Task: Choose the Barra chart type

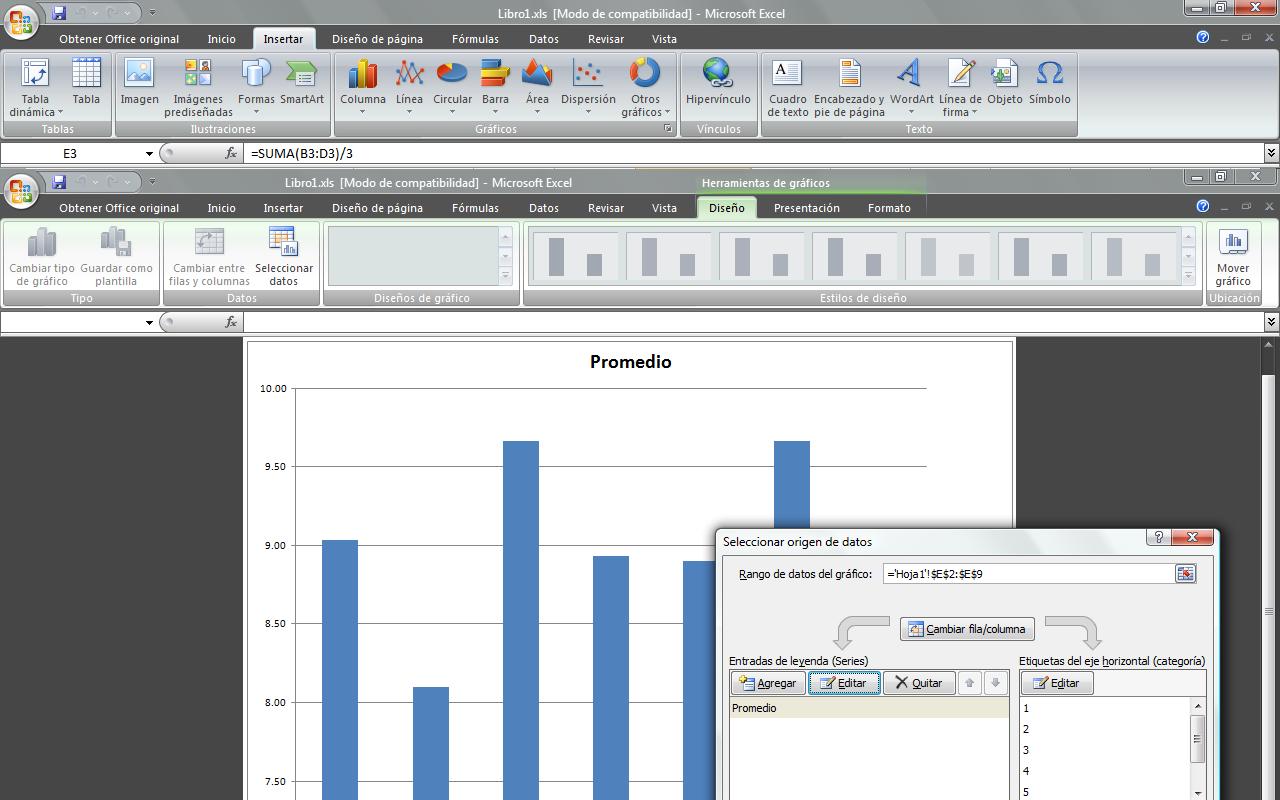Action: pyautogui.click(x=495, y=87)
